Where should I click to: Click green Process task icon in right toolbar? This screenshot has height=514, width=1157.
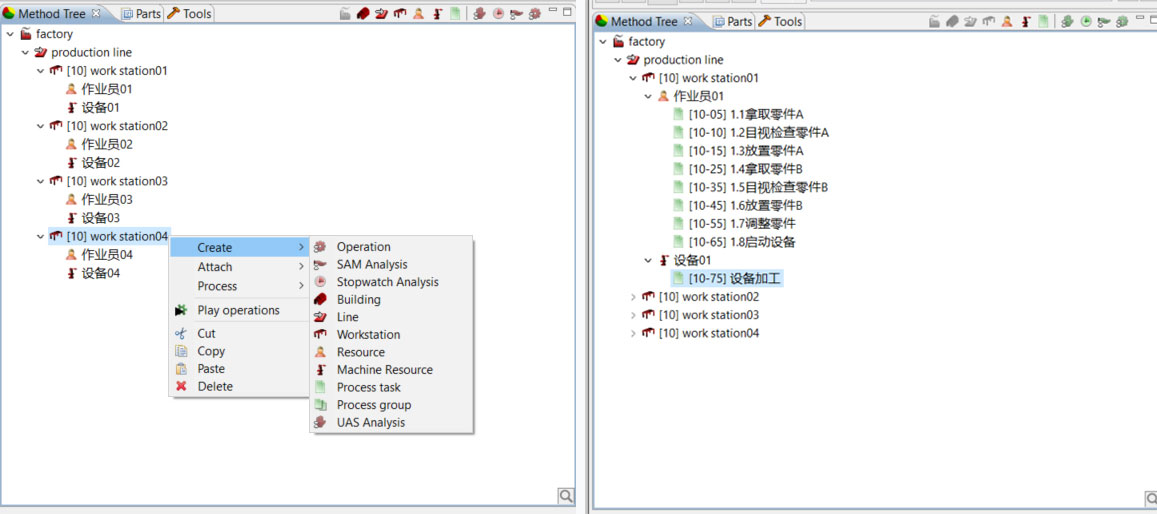tap(1043, 21)
